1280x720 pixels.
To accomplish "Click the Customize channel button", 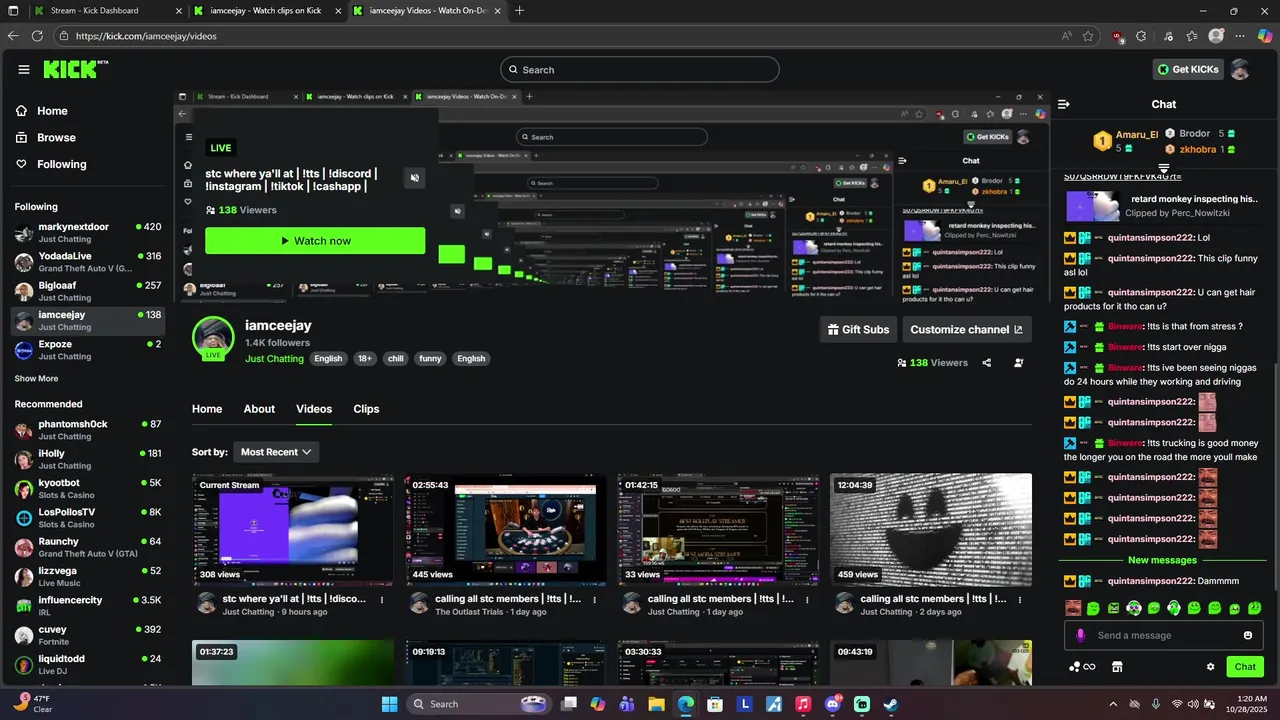I will click(x=967, y=329).
